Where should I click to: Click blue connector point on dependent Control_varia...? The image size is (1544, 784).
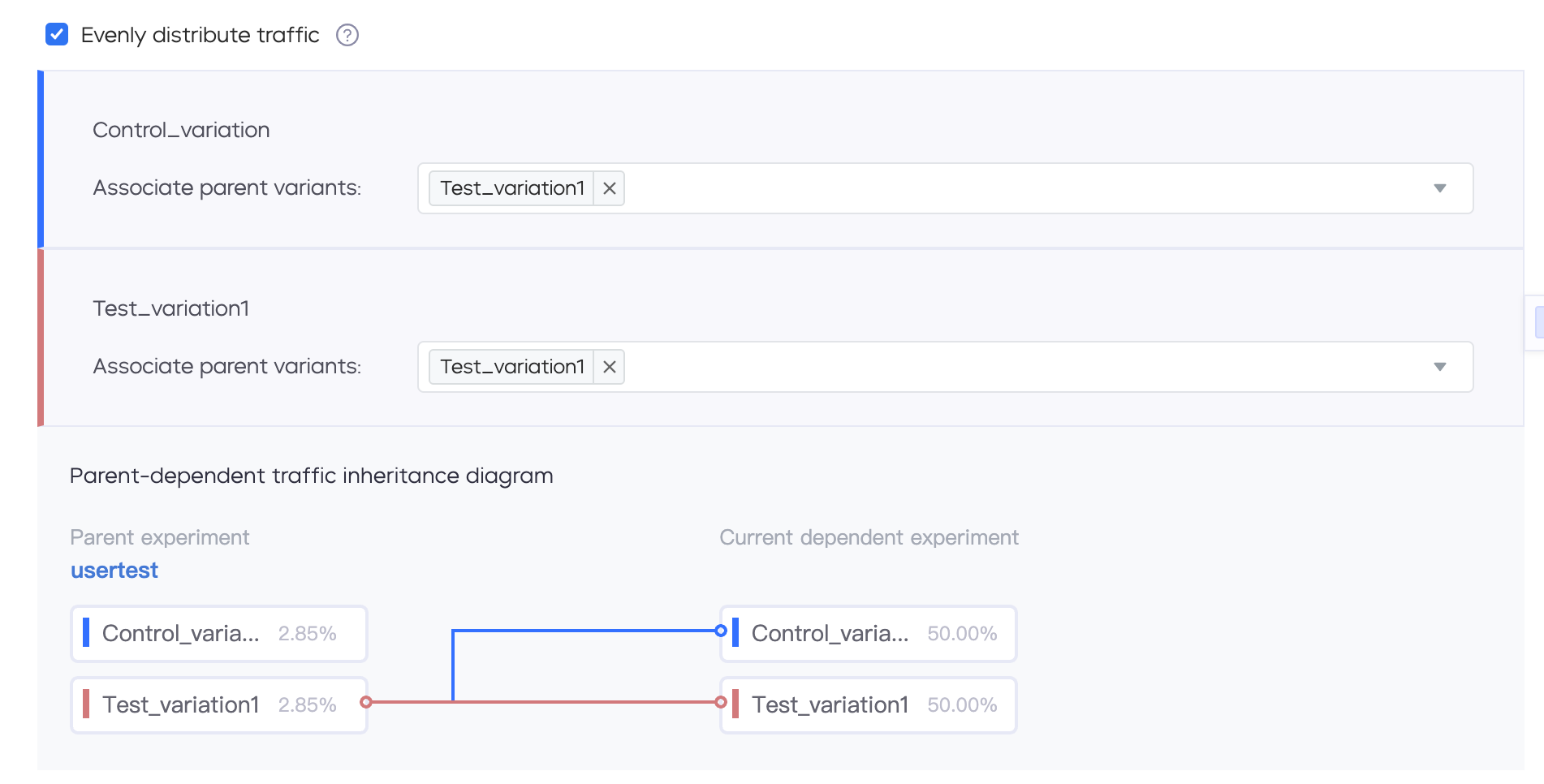click(x=721, y=631)
